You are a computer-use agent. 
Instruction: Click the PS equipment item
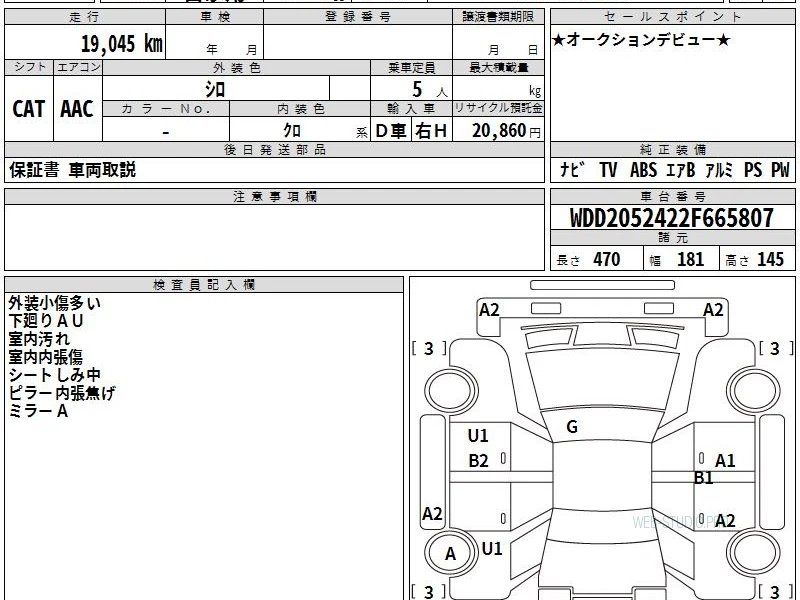(753, 170)
